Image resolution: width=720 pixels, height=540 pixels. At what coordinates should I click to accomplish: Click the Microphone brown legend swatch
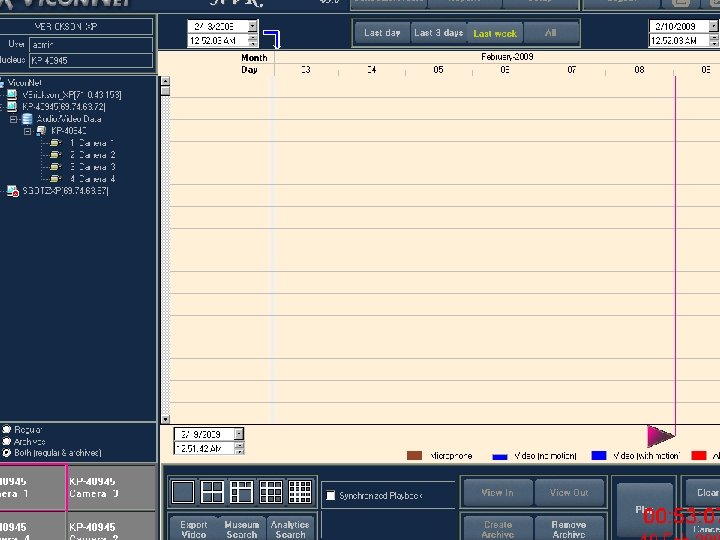click(x=414, y=456)
